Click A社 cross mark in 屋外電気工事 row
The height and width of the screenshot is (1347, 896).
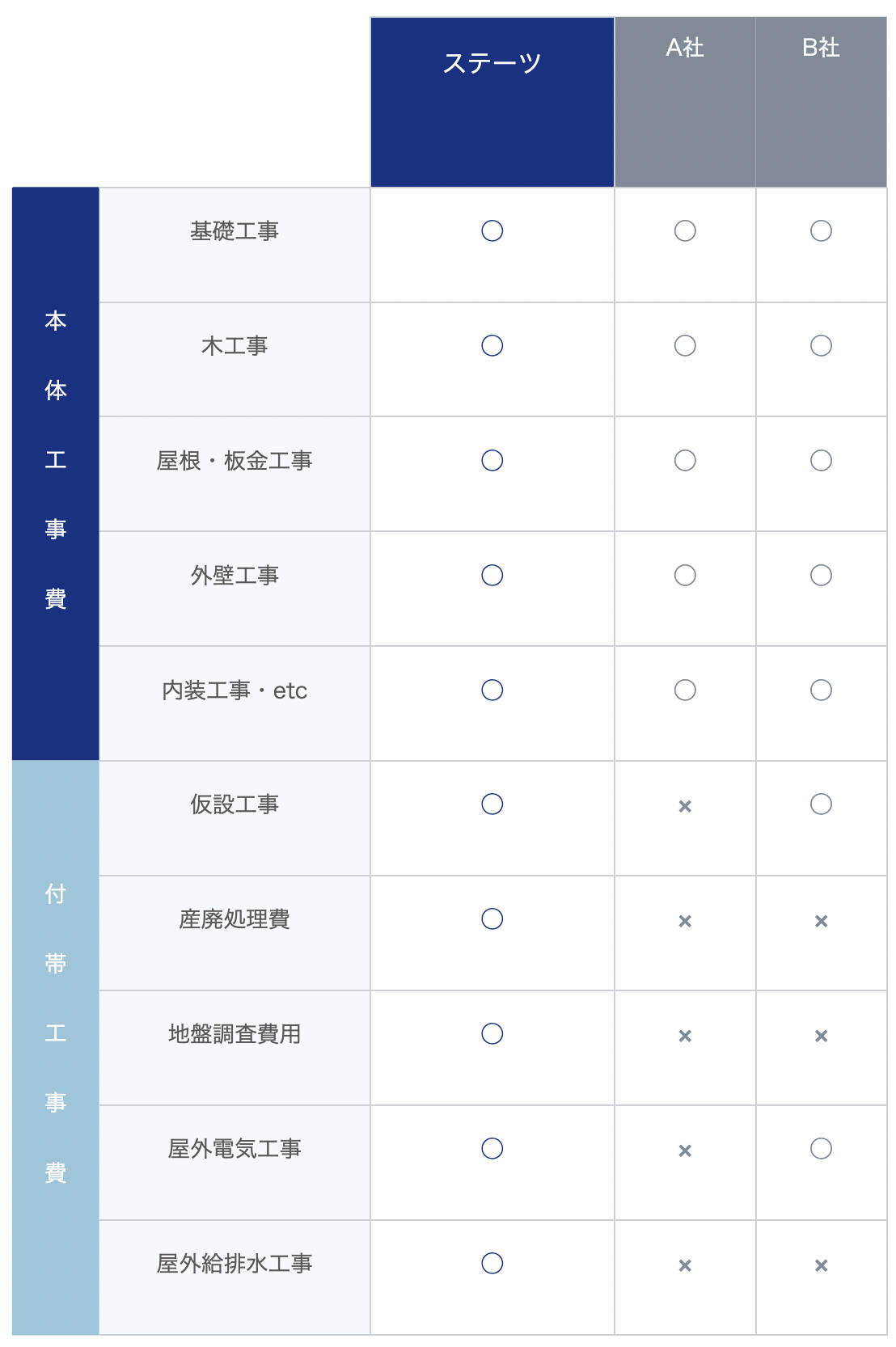[x=685, y=1151]
